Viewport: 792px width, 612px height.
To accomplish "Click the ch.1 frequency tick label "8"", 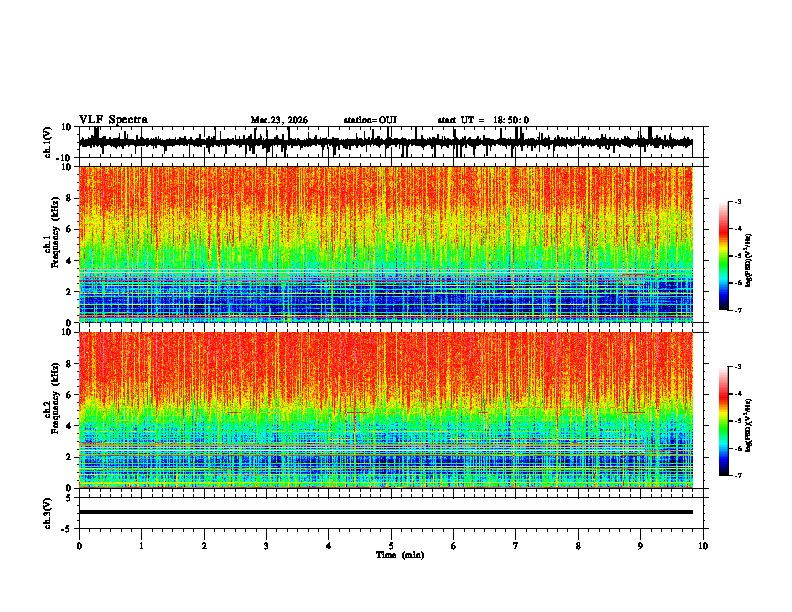I will coord(70,198).
